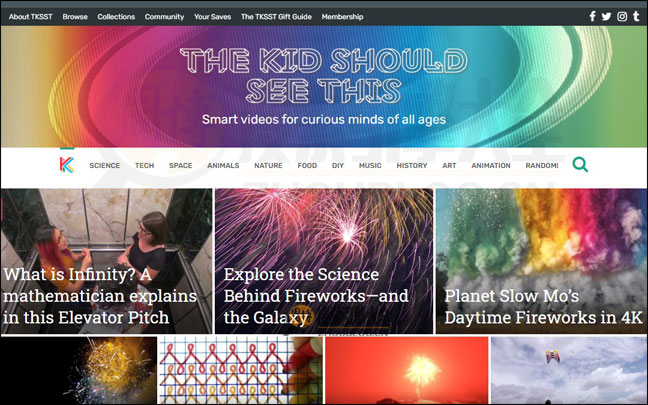Viewport: 648px width, 405px height.
Task: Select the SCIENCE category tab
Action: click(x=105, y=165)
